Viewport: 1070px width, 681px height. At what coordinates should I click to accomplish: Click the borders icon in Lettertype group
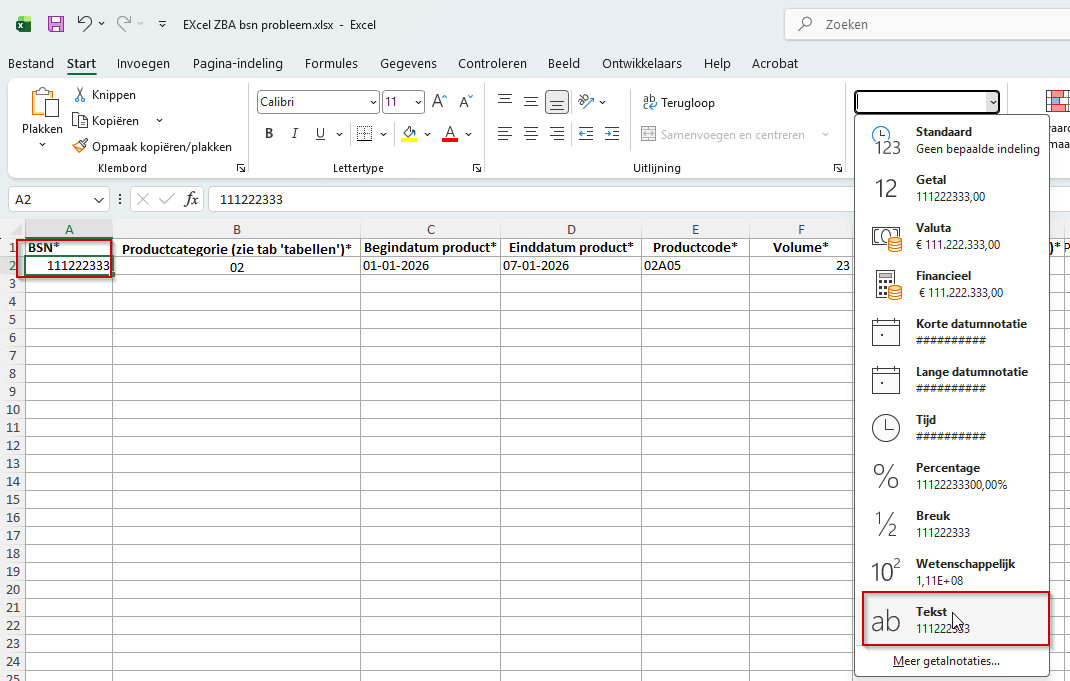click(x=364, y=134)
